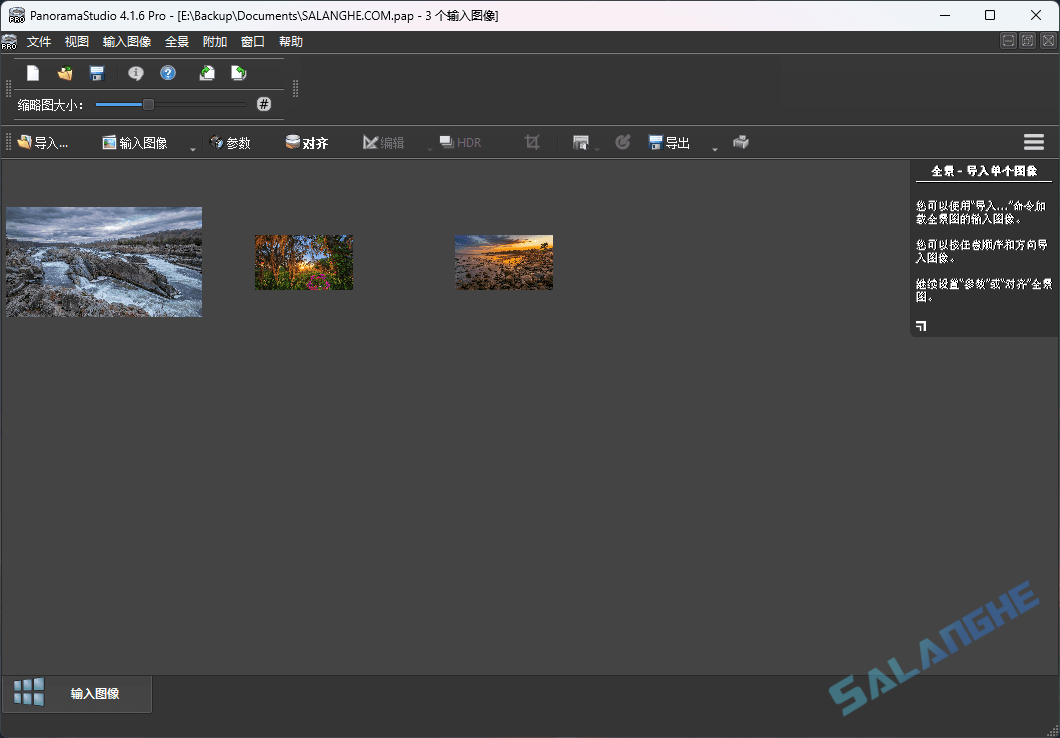Click the print panorama icon
The image size is (1060, 738).
click(741, 142)
